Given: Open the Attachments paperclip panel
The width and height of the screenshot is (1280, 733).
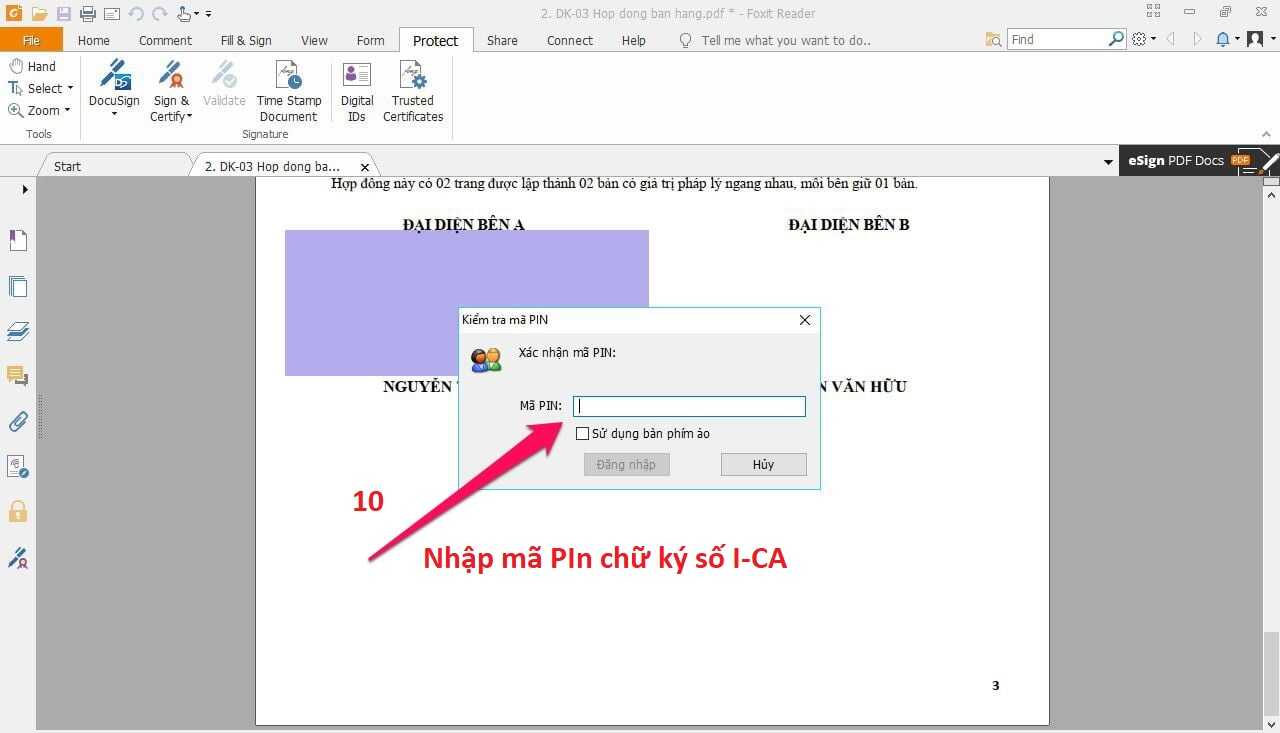Looking at the screenshot, I should (x=18, y=421).
